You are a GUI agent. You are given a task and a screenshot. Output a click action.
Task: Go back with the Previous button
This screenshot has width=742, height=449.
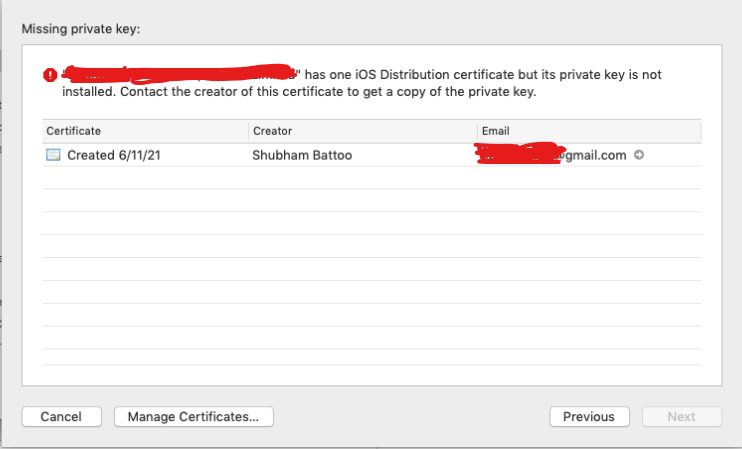click(589, 416)
